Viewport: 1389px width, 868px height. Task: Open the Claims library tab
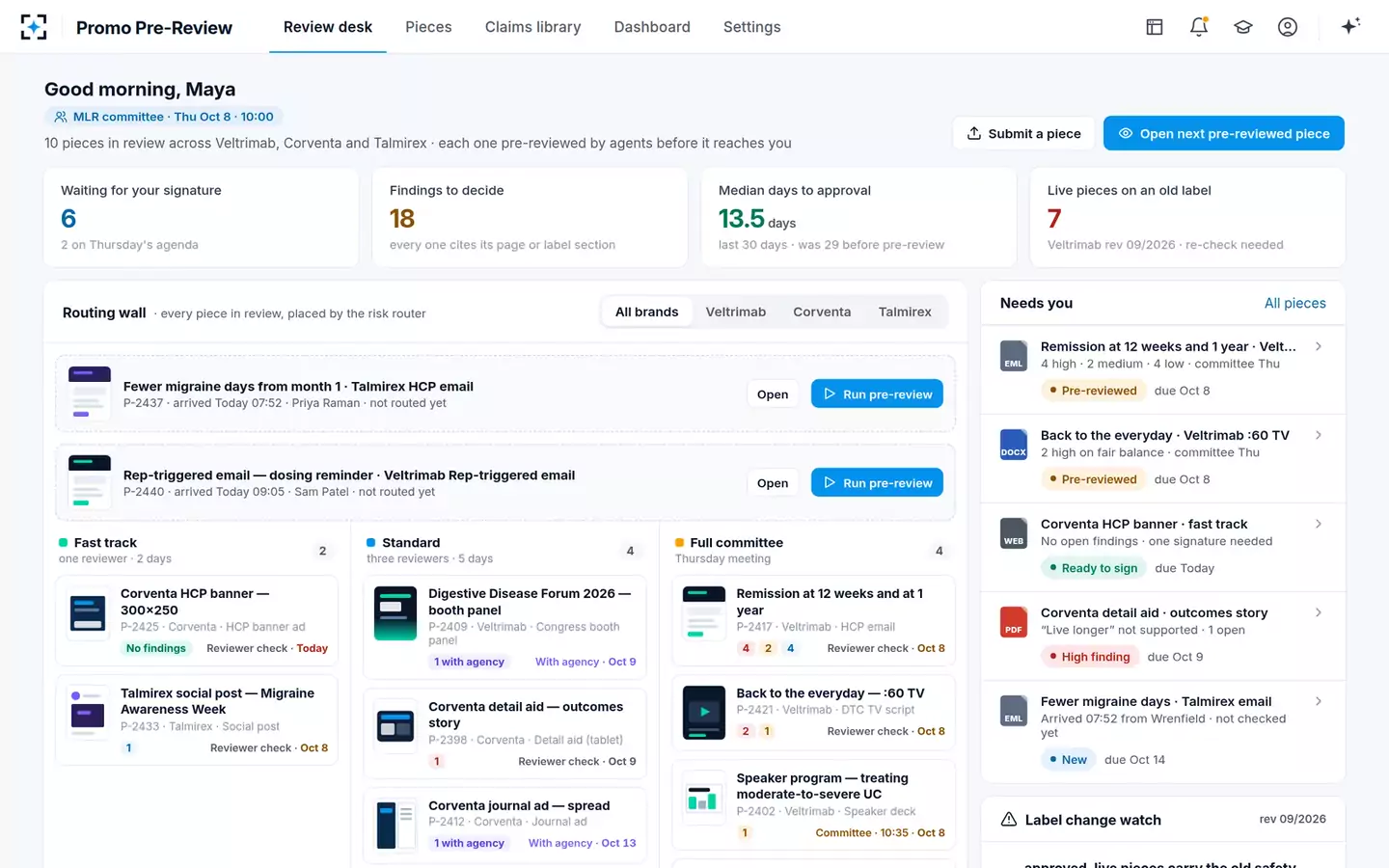pyautogui.click(x=533, y=27)
